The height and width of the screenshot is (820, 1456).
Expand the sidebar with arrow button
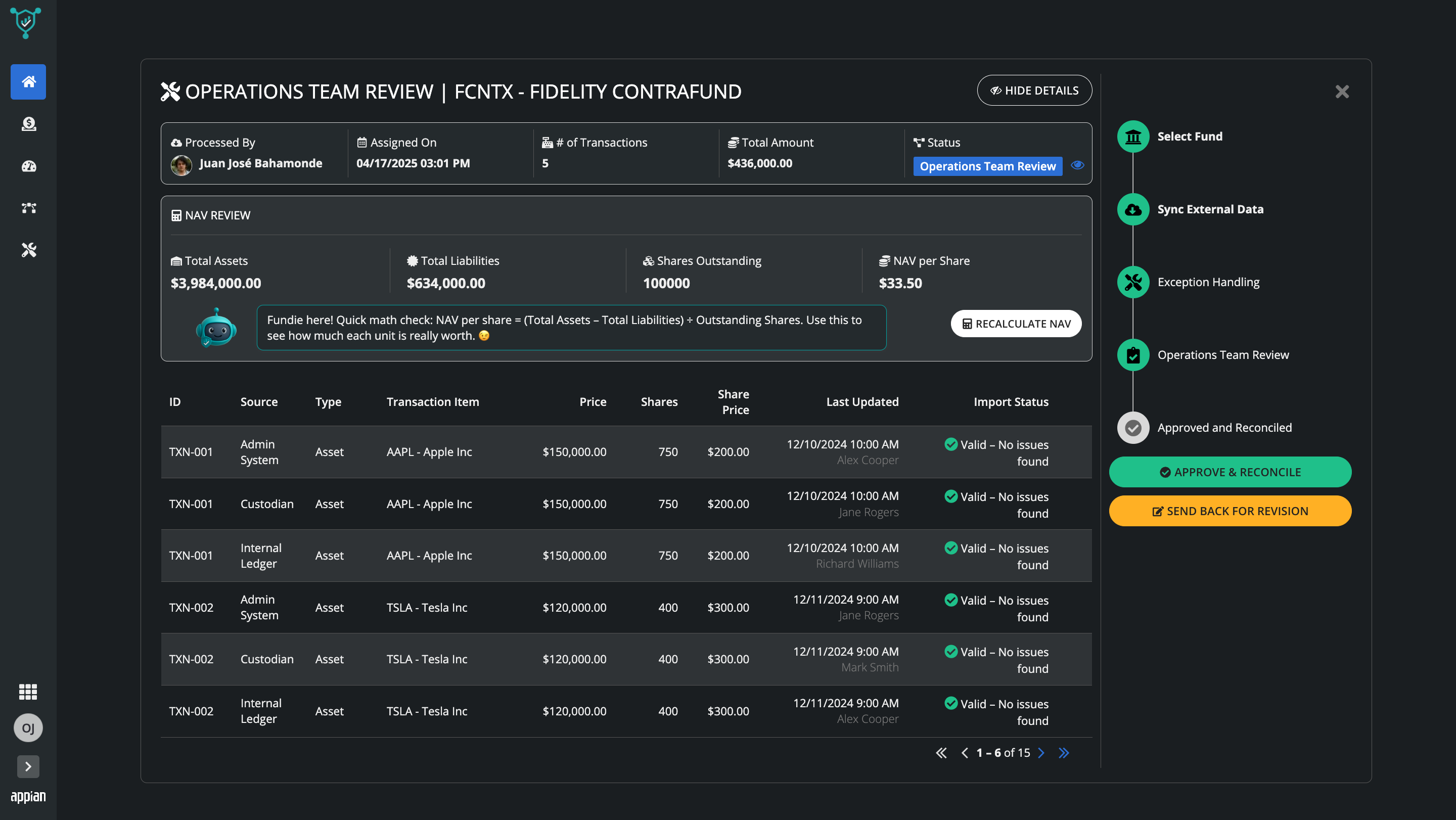28,766
